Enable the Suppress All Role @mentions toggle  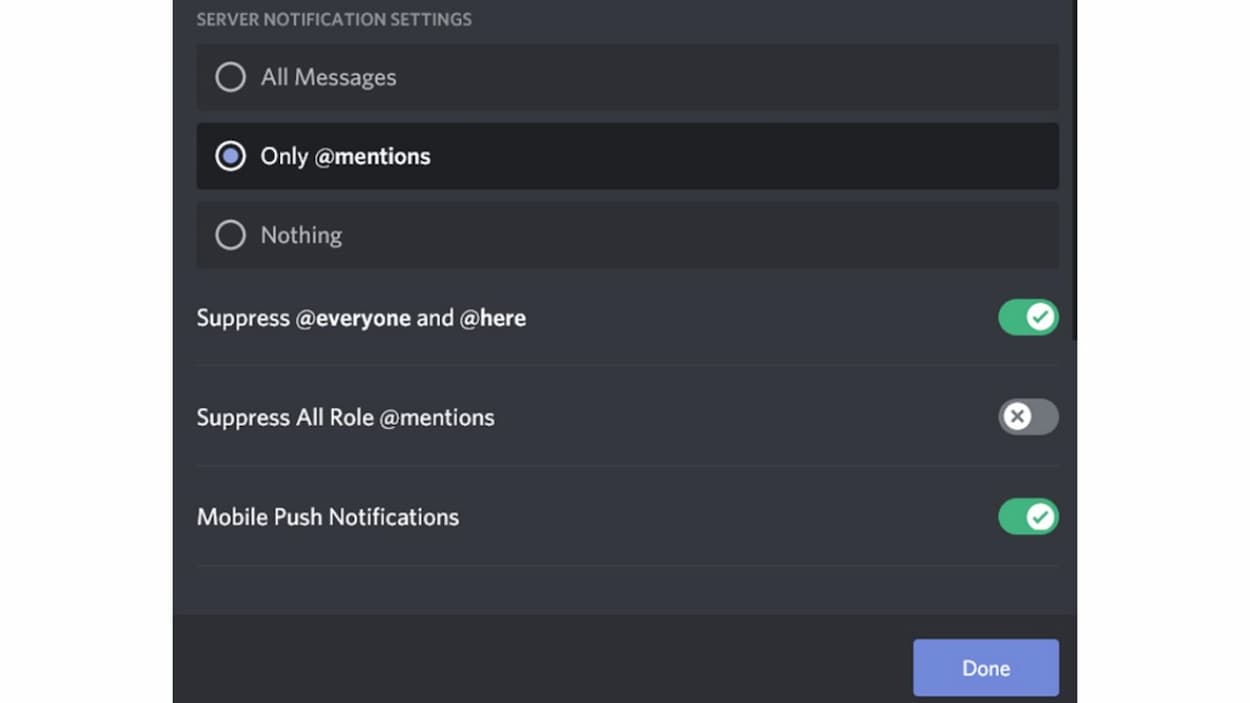click(1028, 417)
